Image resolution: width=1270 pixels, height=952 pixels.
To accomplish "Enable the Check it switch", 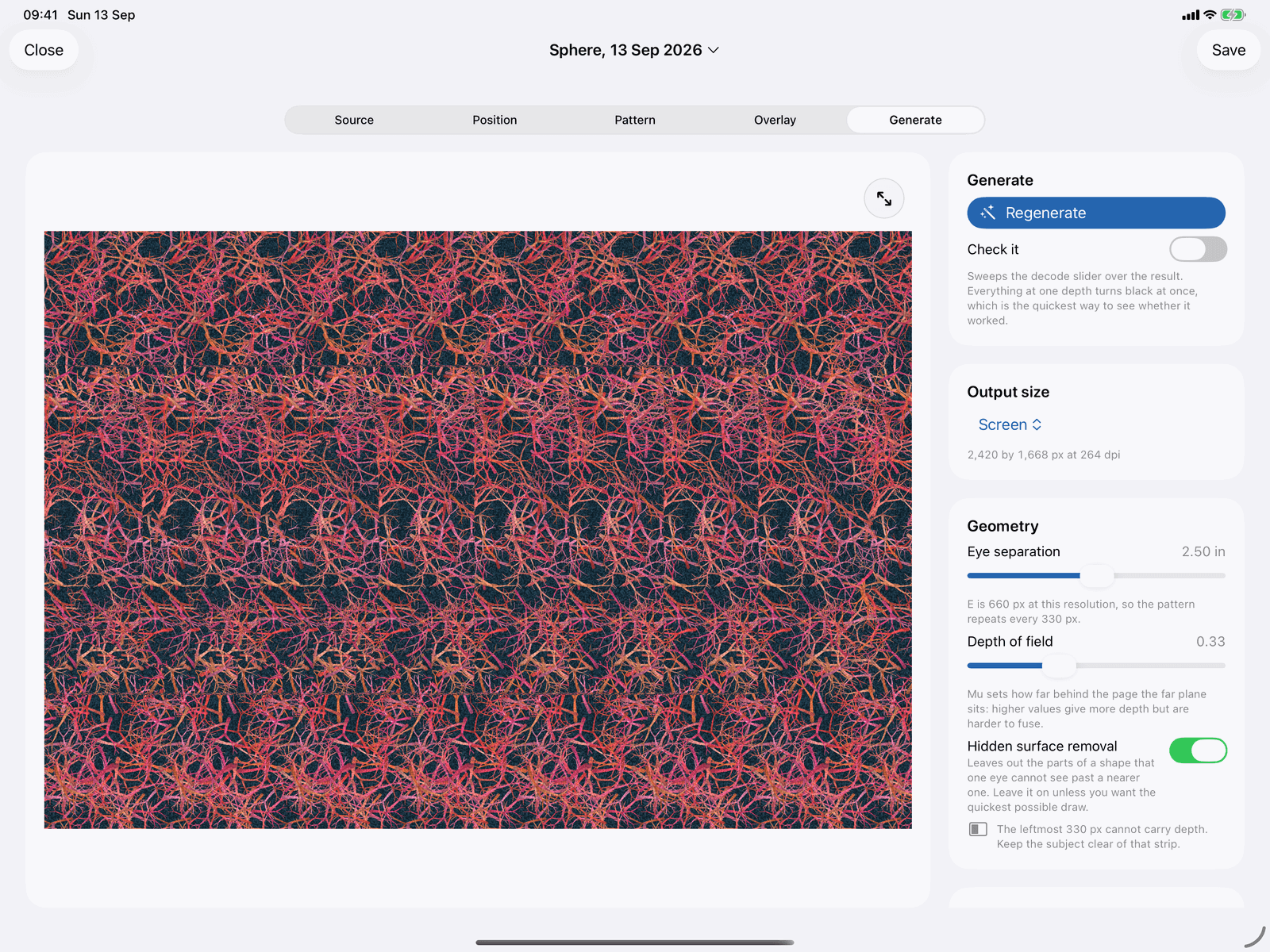I will coord(1198,249).
